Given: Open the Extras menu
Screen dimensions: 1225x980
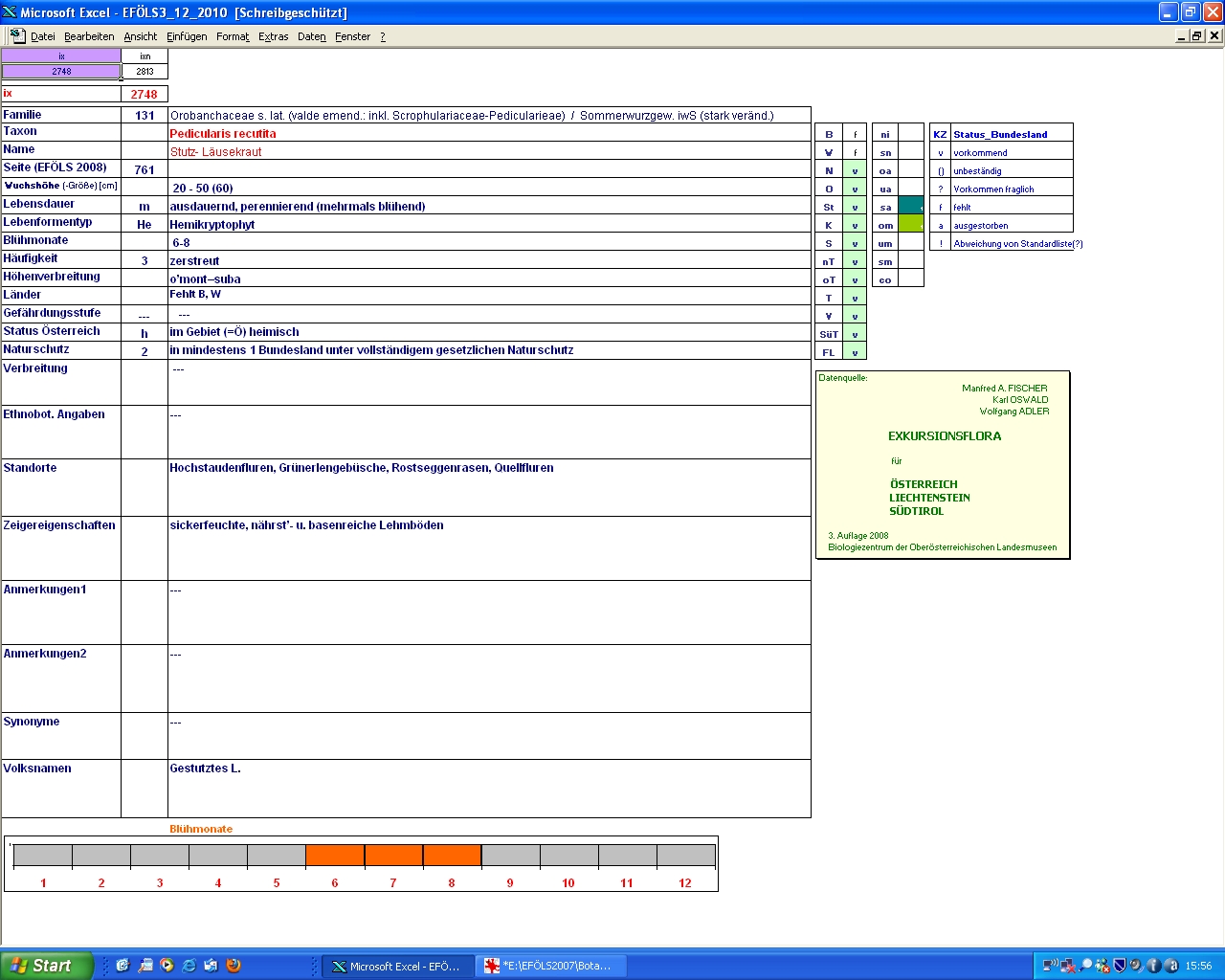Looking at the screenshot, I should (273, 36).
